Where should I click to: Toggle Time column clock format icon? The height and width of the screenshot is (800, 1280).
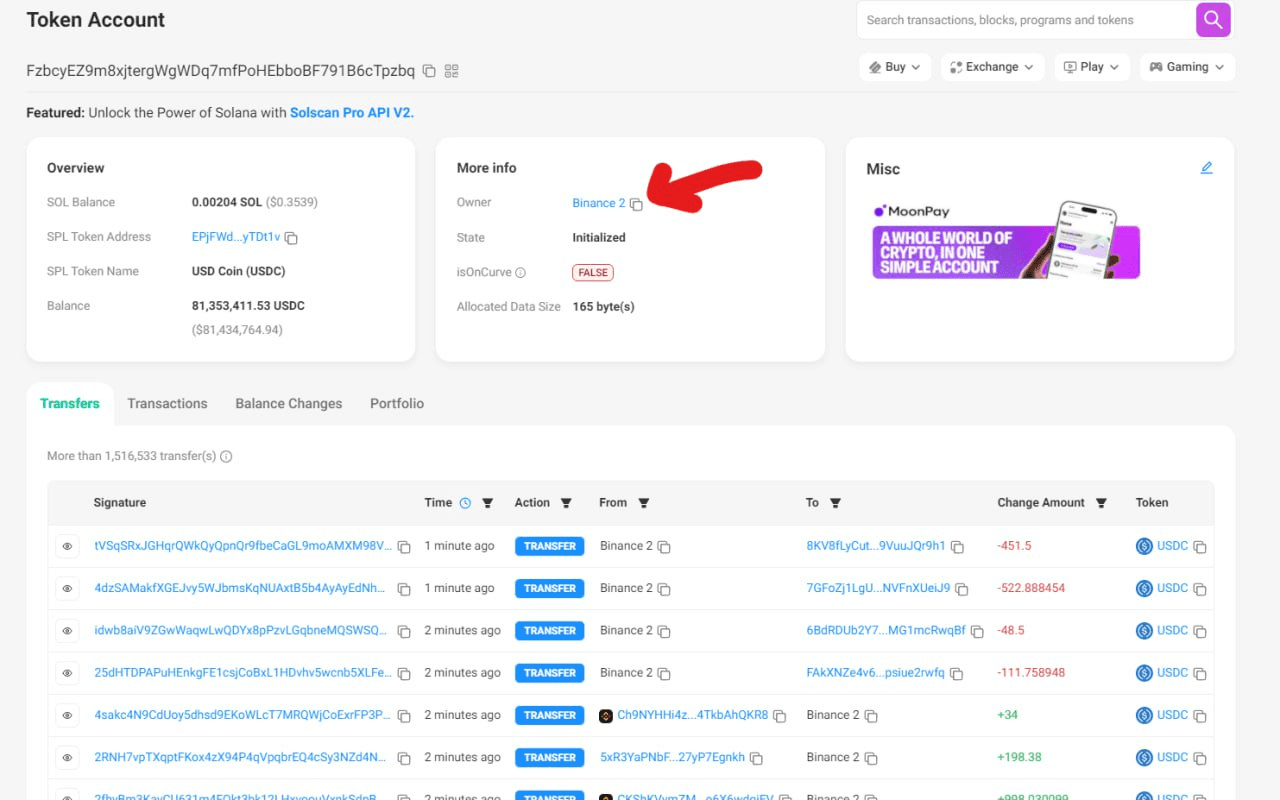point(465,503)
